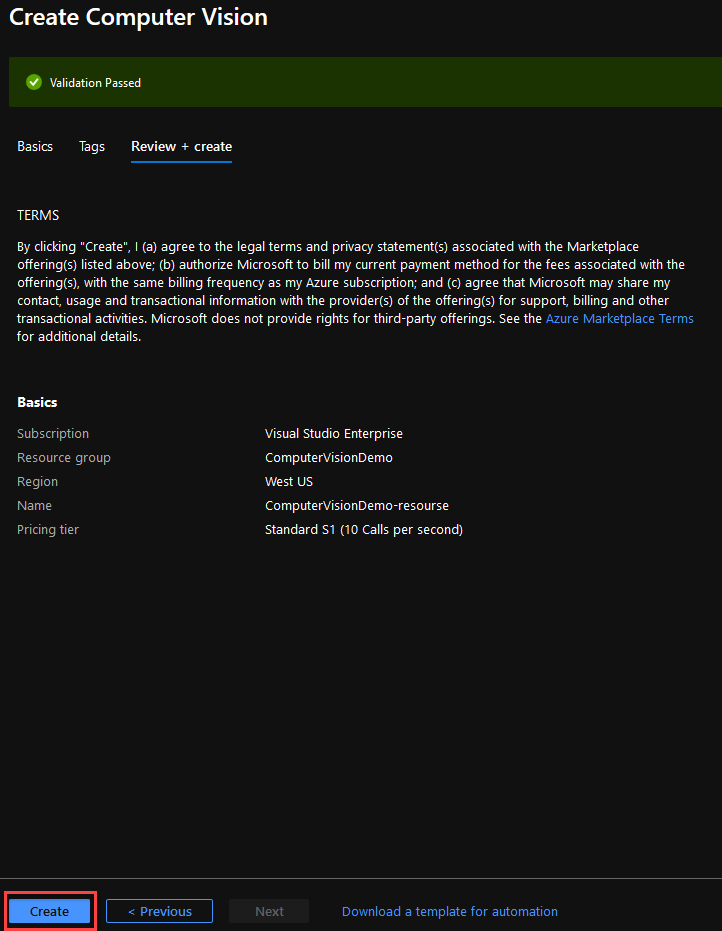Image resolution: width=722 pixels, height=931 pixels.
Task: Click the Resource group label
Action: coord(64,458)
